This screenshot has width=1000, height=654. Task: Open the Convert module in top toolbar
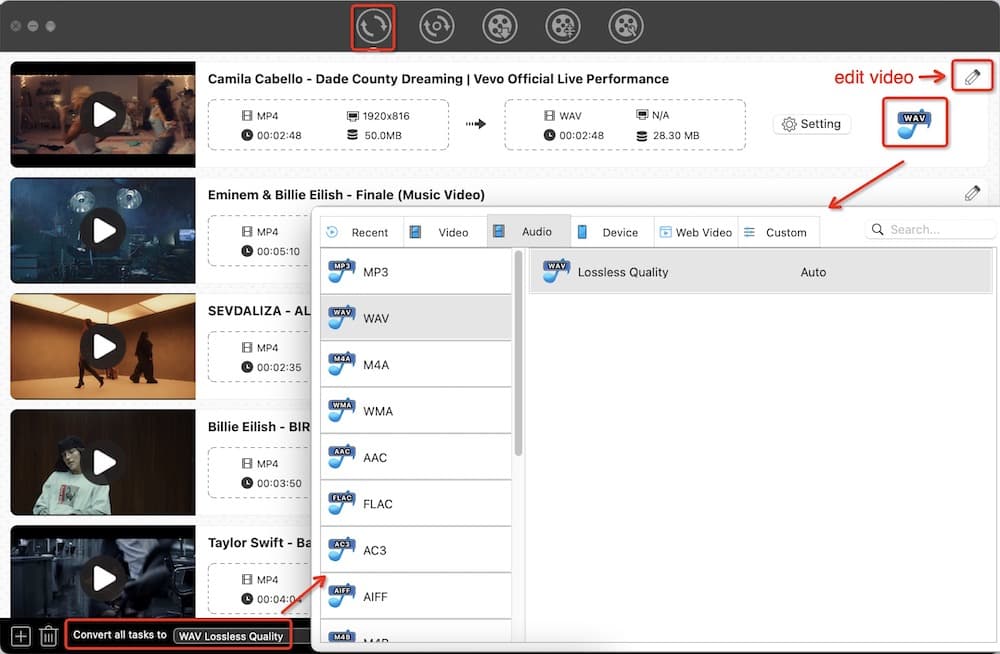[373, 26]
